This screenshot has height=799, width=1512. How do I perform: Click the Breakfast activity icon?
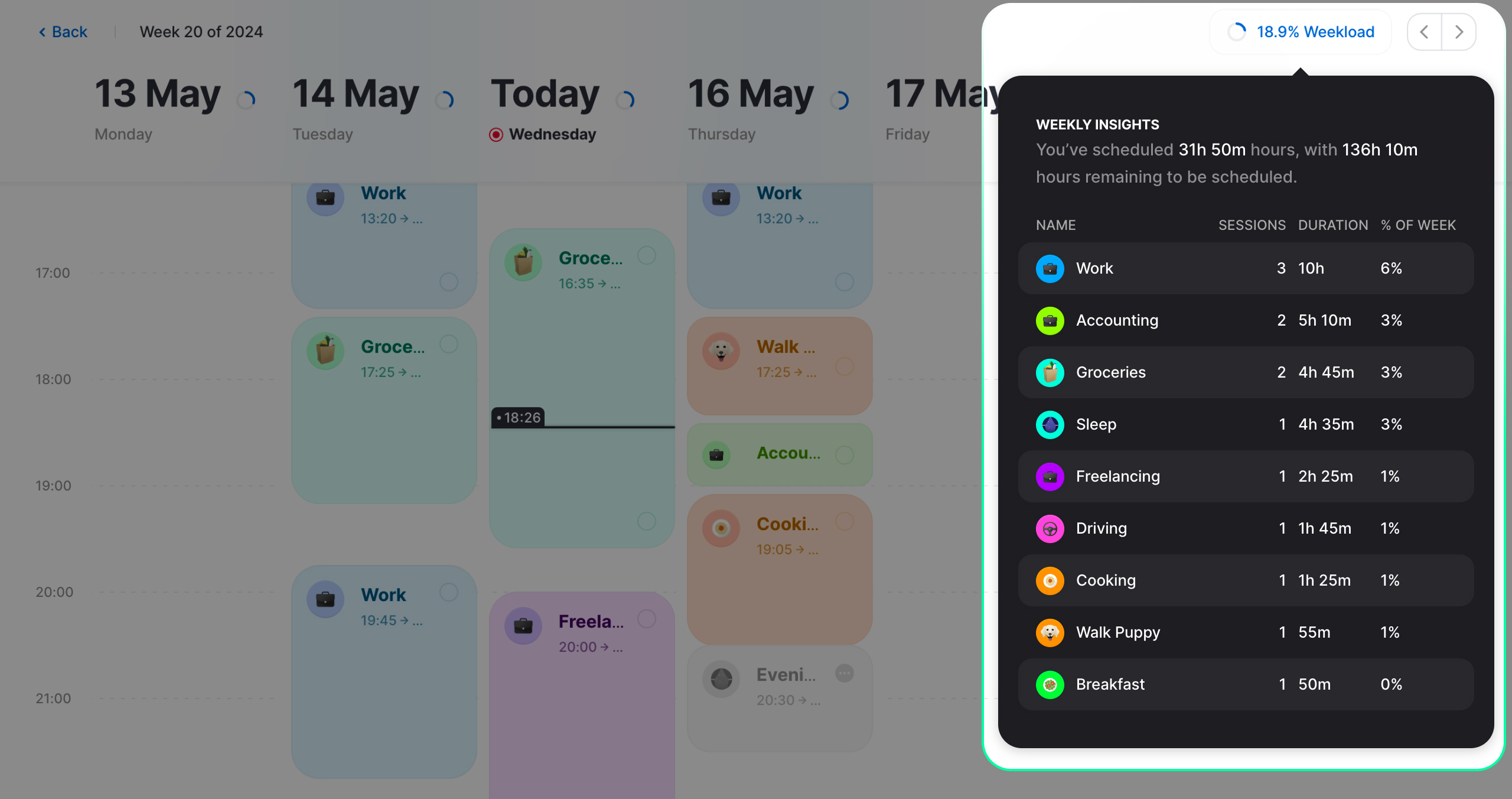(1050, 684)
